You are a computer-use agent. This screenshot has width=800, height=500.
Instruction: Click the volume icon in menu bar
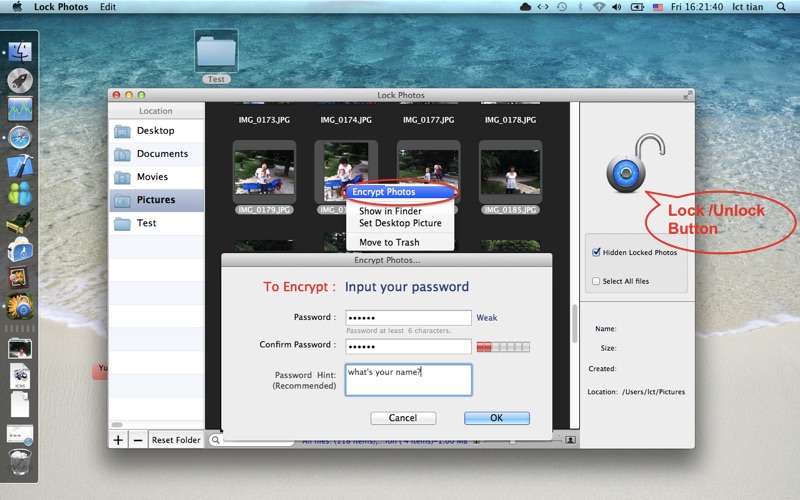pos(616,7)
